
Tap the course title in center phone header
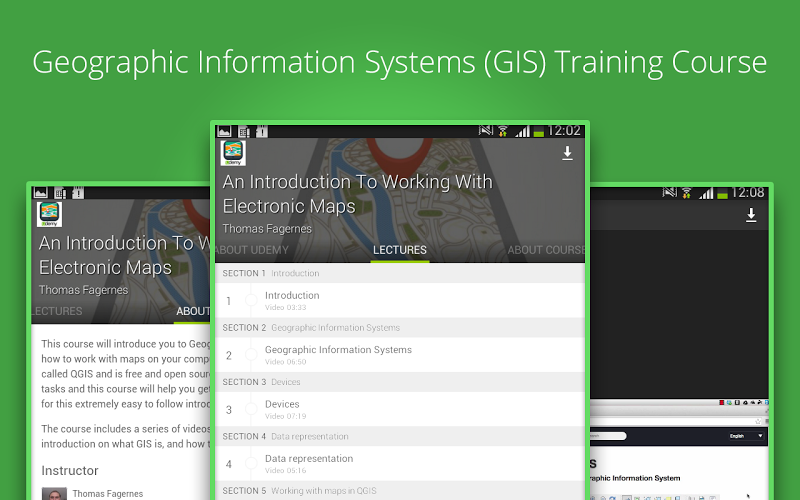[x=357, y=194]
